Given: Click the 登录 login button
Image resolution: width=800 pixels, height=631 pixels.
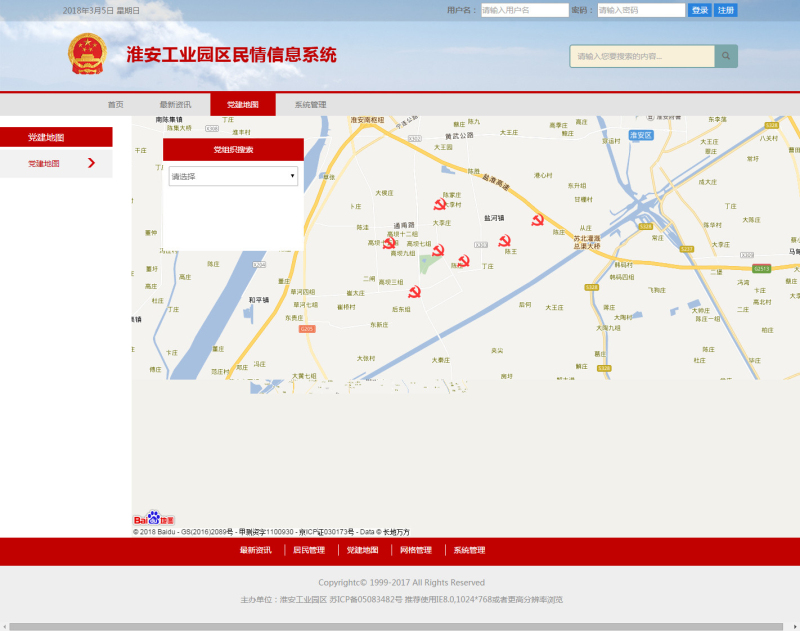Looking at the screenshot, I should 699,10.
